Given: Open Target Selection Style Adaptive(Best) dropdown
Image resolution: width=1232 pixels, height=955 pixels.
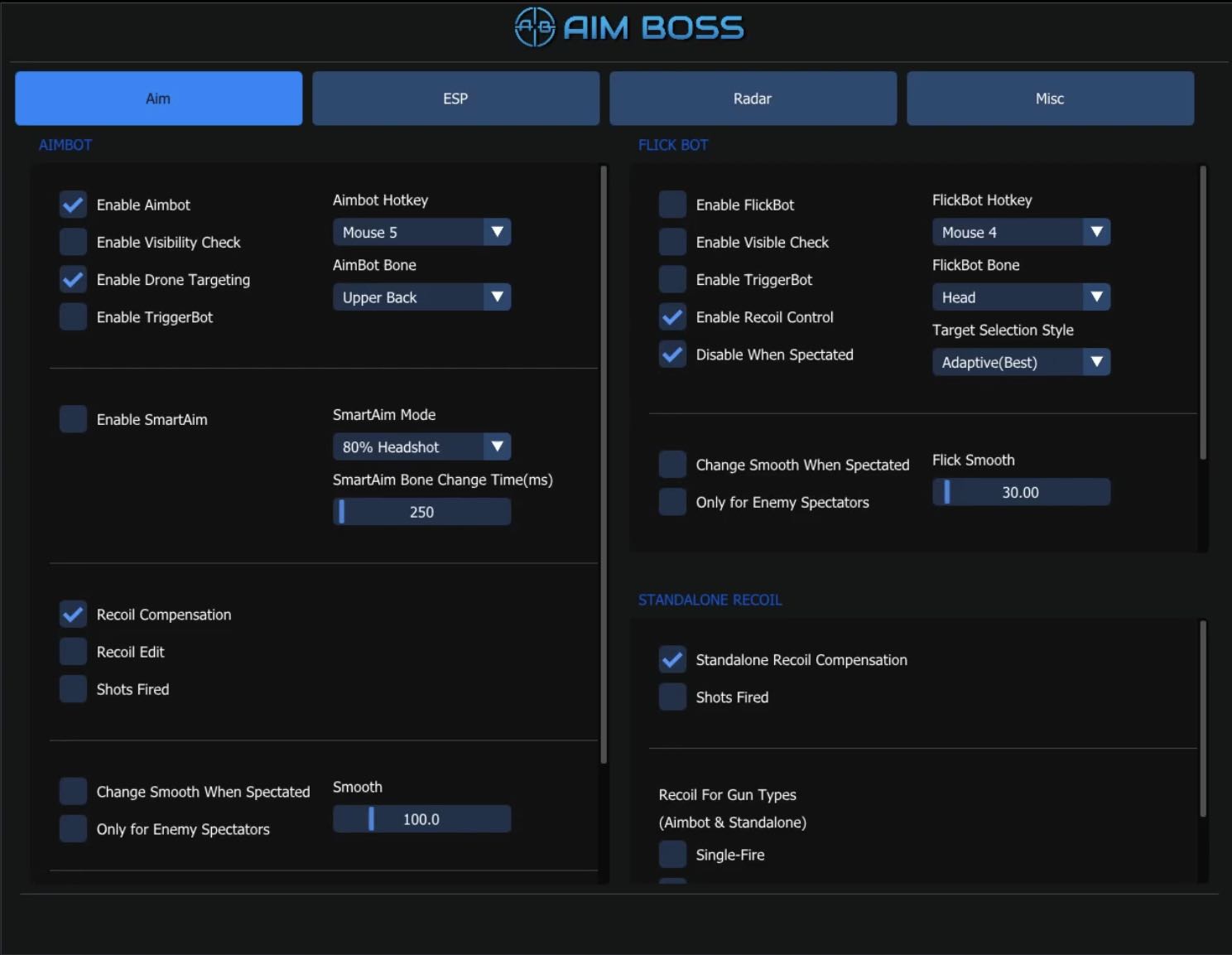Looking at the screenshot, I should click(1021, 362).
